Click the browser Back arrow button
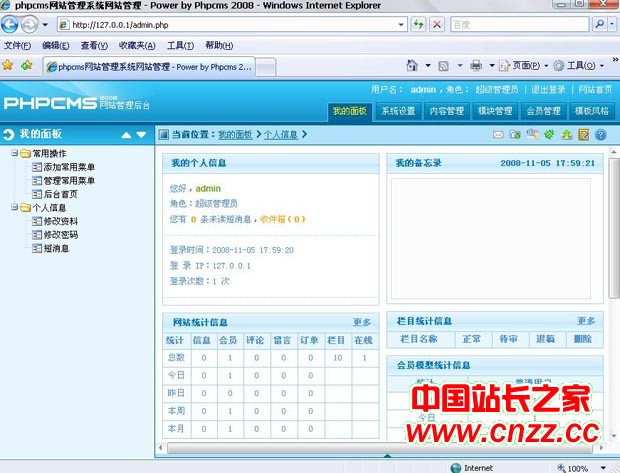This screenshot has width=620, height=473. (9, 25)
